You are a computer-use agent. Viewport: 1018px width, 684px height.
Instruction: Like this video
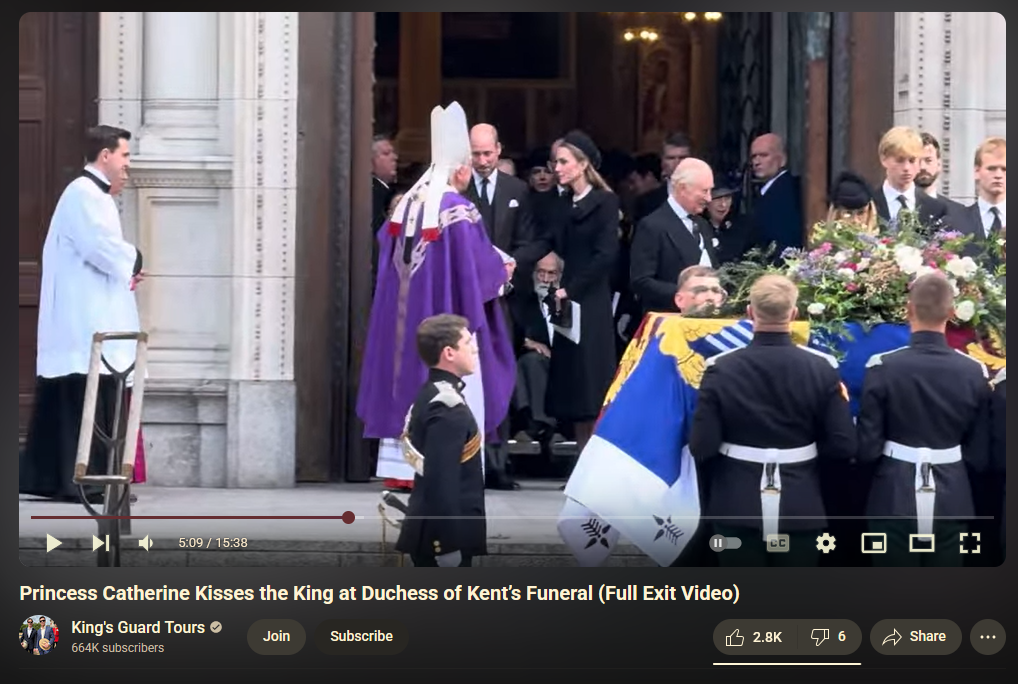point(754,637)
